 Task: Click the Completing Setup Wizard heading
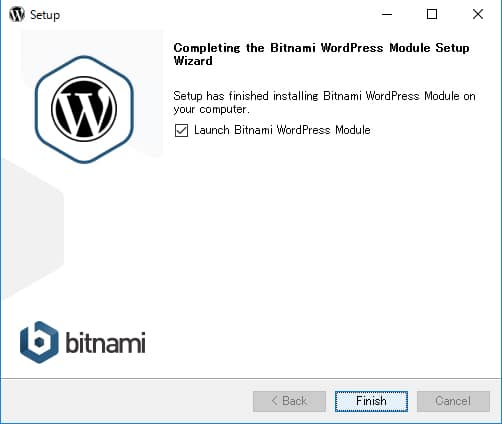click(321, 54)
